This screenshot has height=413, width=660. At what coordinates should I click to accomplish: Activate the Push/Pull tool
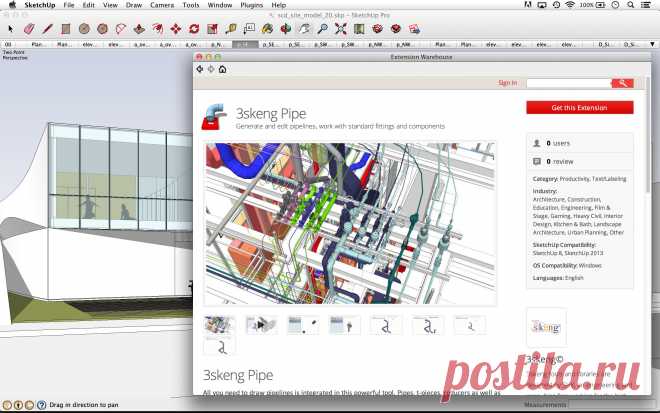tap(139, 29)
